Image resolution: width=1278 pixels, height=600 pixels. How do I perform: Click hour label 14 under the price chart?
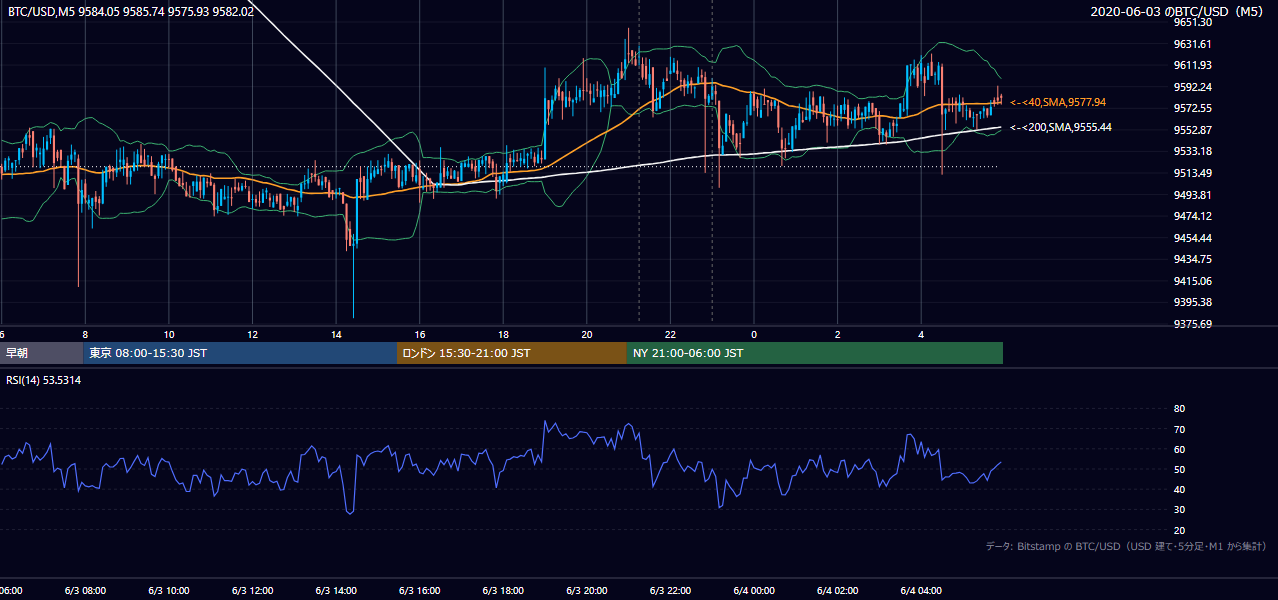(336, 334)
